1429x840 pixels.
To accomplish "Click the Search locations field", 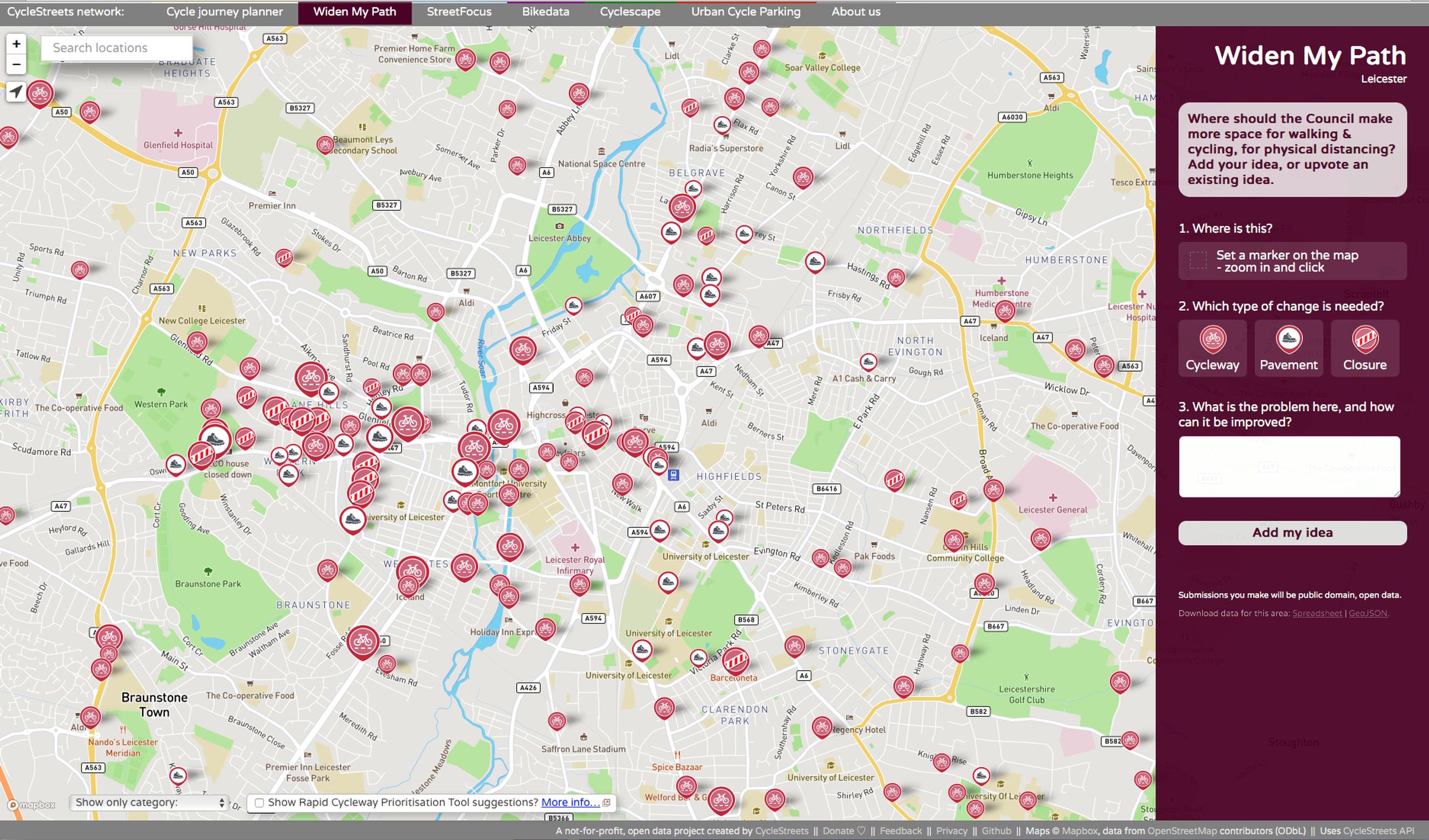I will point(117,48).
